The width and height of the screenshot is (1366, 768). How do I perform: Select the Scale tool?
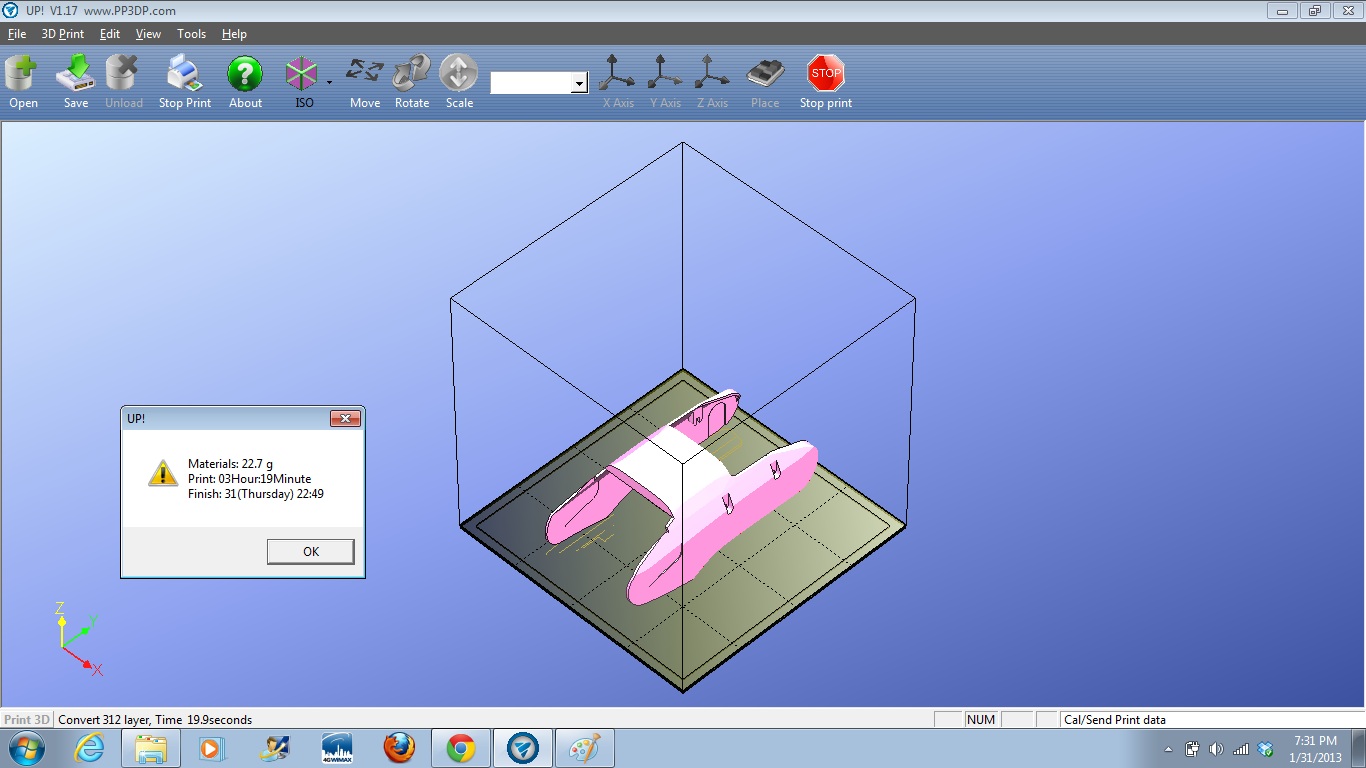(x=459, y=73)
